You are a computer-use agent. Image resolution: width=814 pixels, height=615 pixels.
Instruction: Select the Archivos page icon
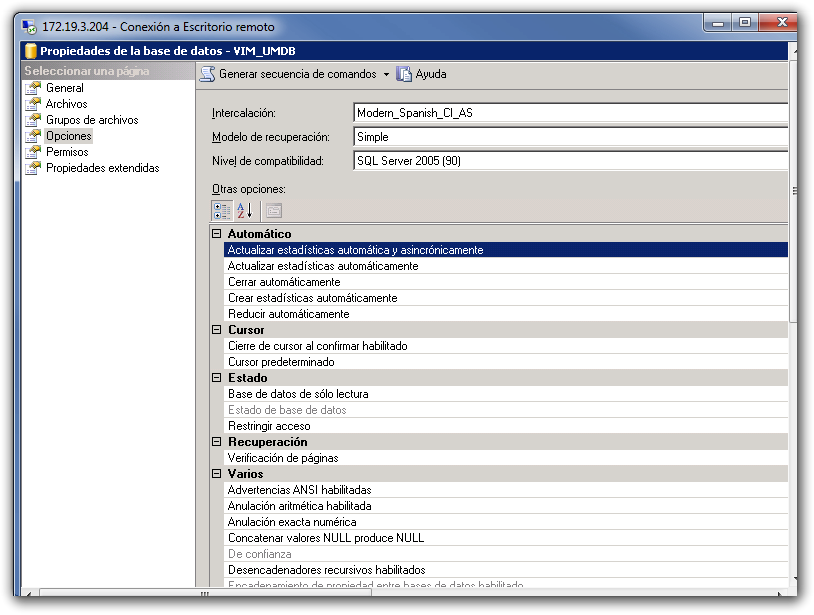tap(33, 104)
